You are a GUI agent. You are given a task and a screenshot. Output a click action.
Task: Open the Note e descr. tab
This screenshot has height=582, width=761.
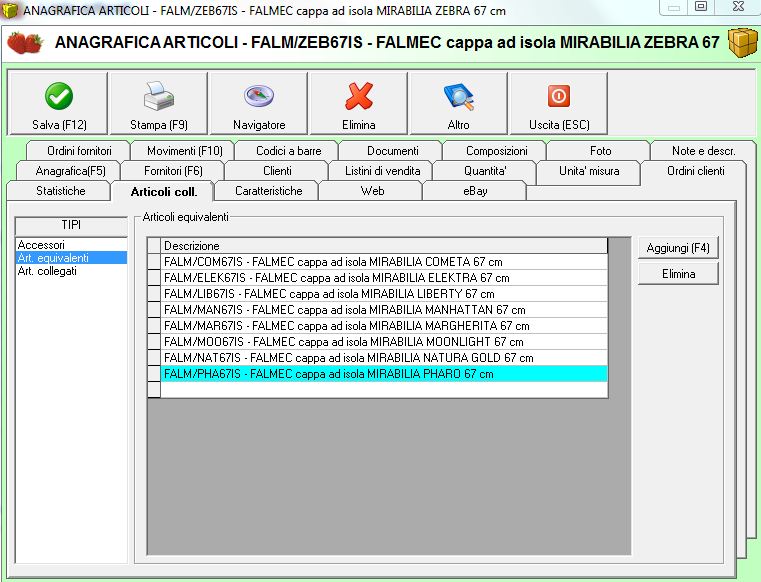[703, 151]
